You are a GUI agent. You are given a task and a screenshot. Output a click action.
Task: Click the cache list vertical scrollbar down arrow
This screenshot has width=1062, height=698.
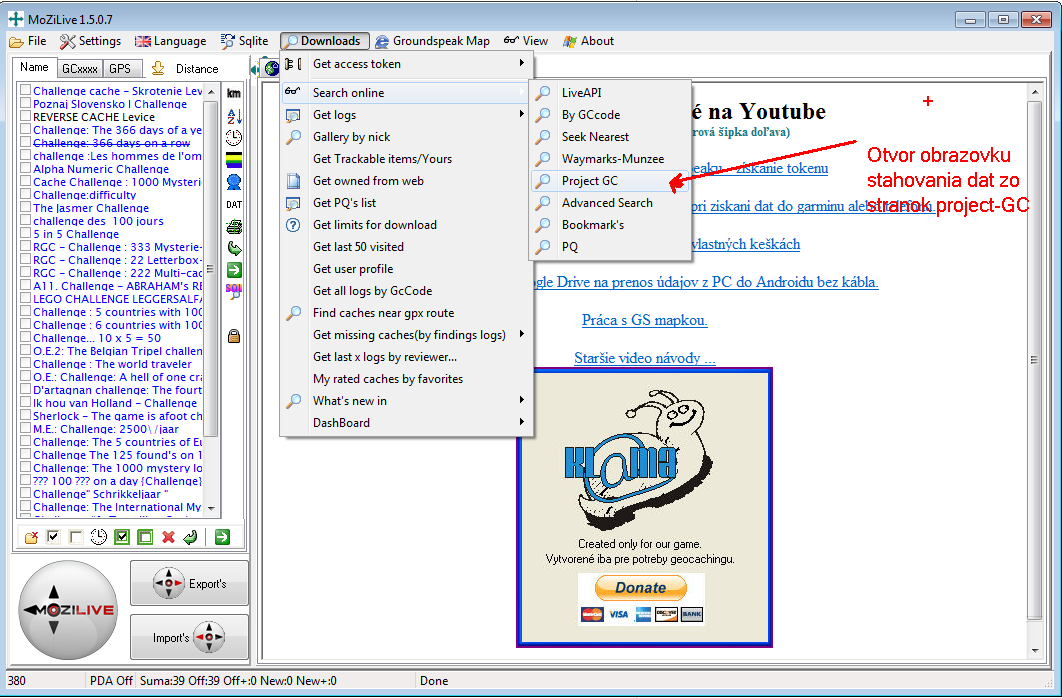pos(210,509)
